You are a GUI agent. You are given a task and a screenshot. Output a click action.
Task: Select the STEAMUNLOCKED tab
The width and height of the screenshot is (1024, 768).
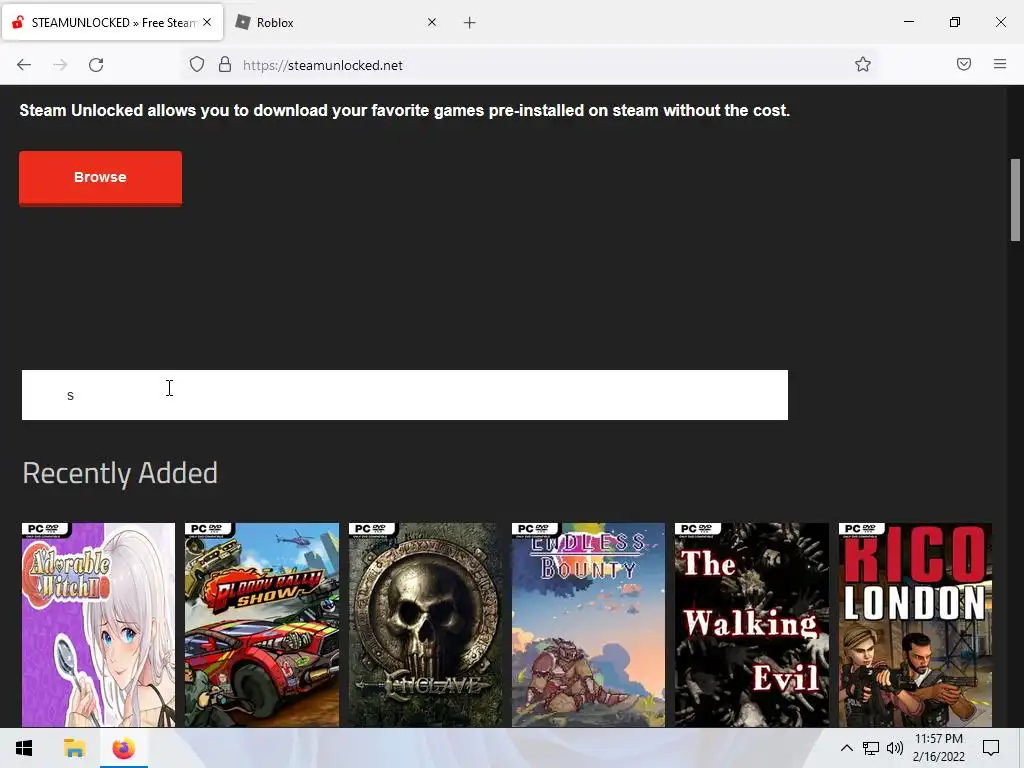(x=112, y=22)
